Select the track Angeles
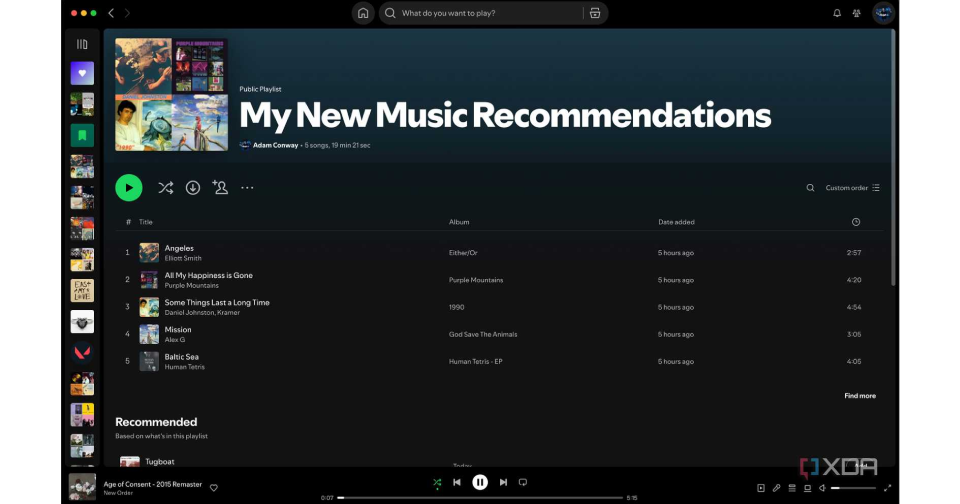 point(179,248)
